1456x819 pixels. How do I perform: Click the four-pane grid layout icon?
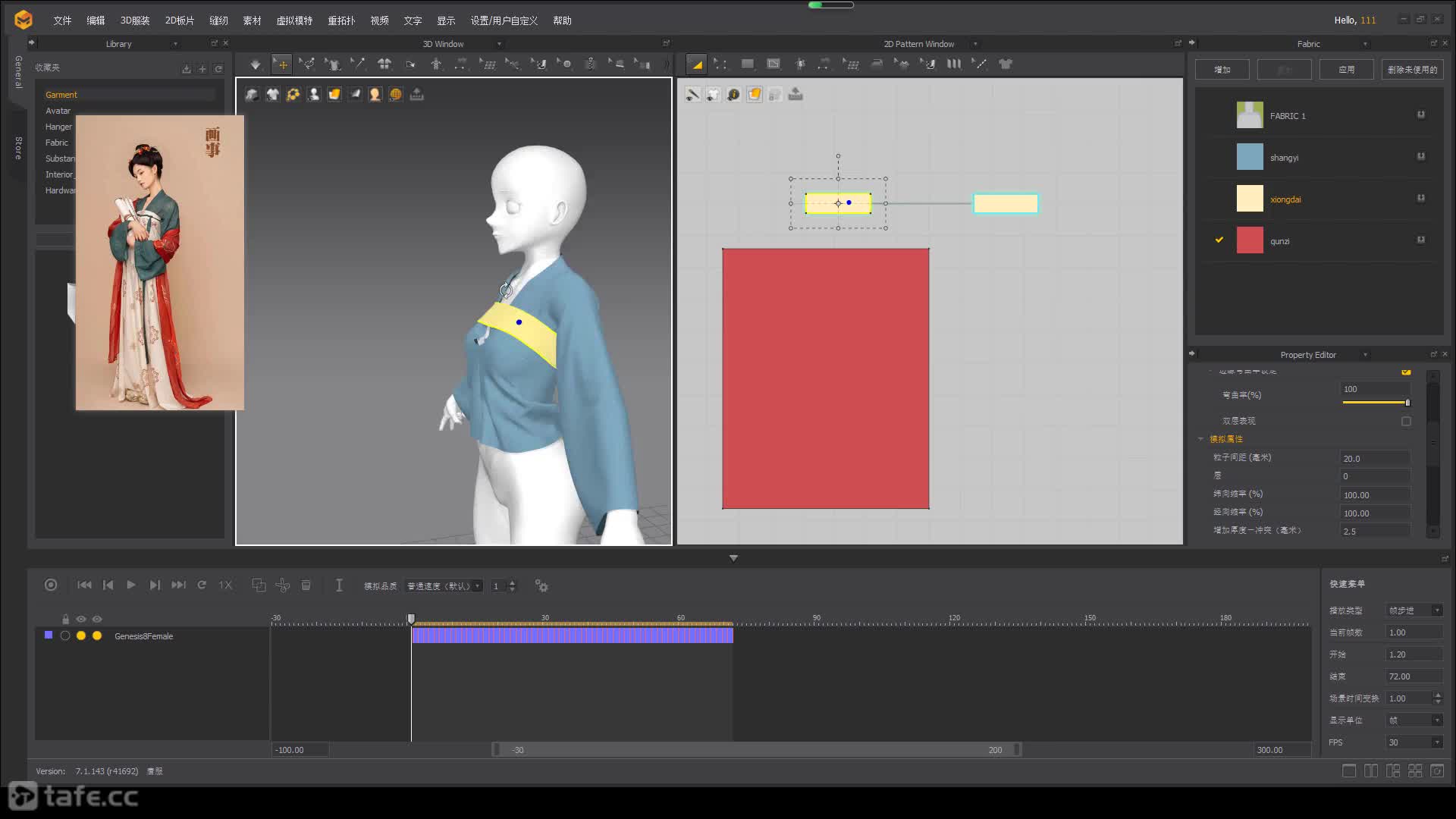pos(1415,770)
